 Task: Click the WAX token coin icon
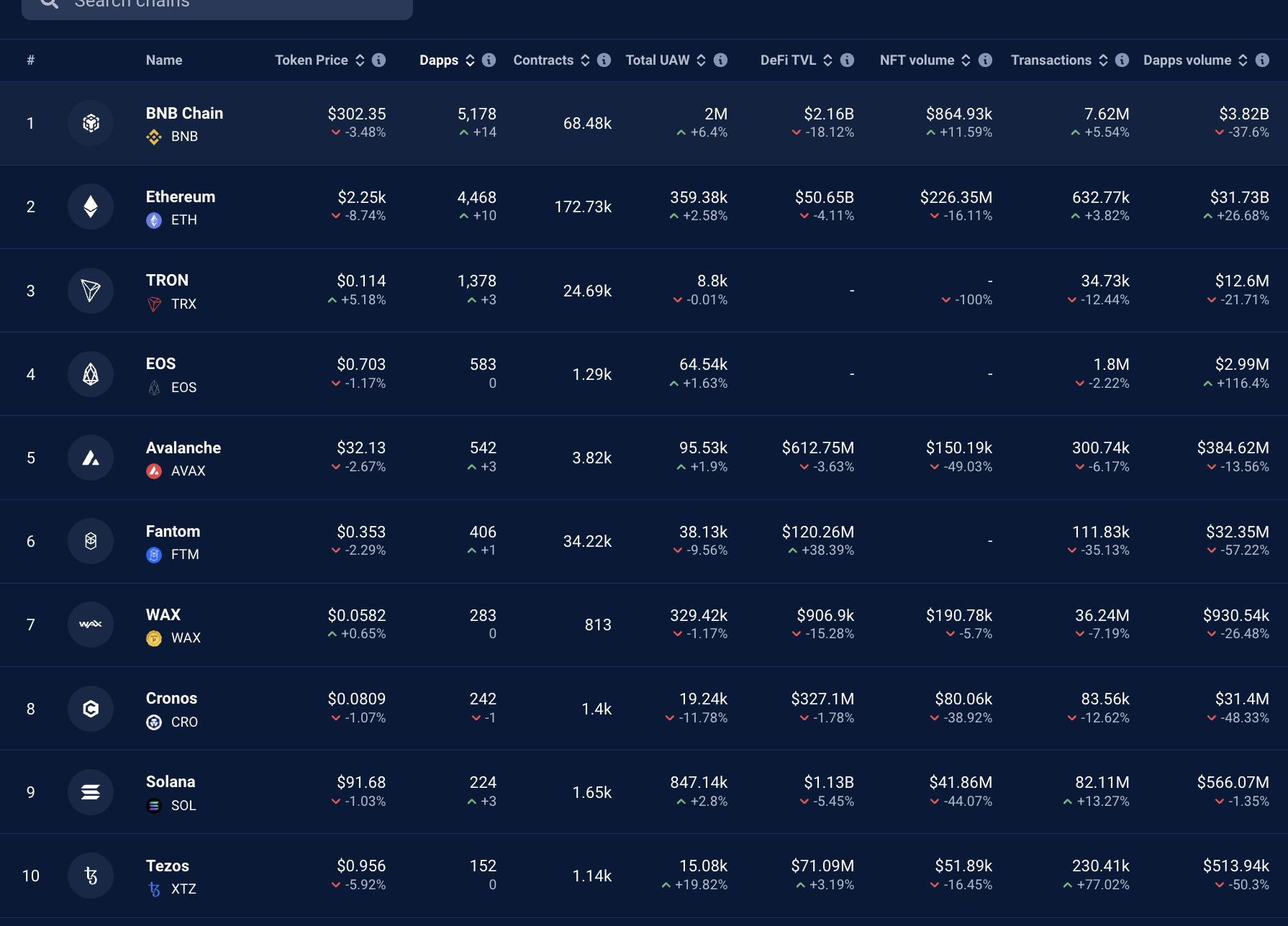pyautogui.click(x=154, y=638)
